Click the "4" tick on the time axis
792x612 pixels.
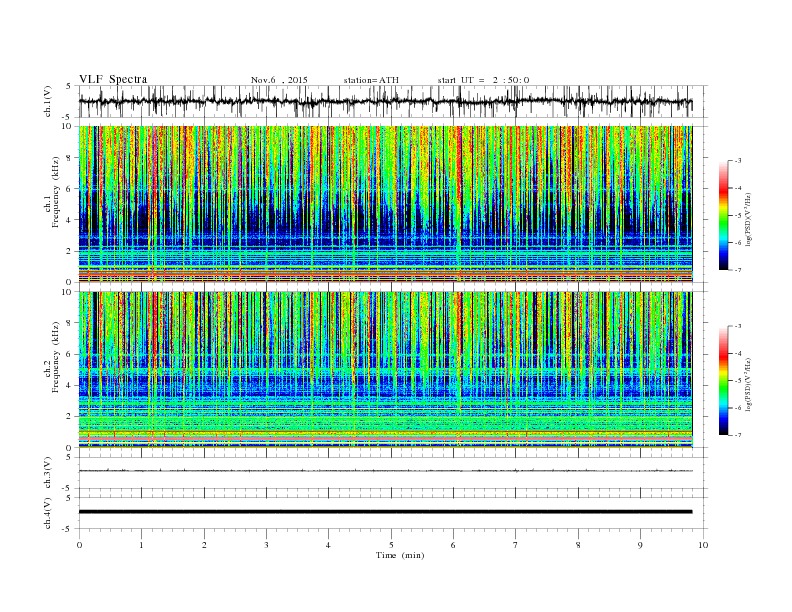(x=329, y=545)
